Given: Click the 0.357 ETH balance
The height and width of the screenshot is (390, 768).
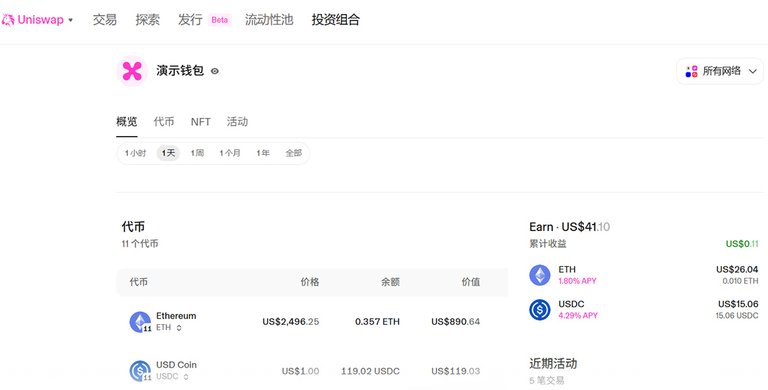Looking at the screenshot, I should [377, 322].
